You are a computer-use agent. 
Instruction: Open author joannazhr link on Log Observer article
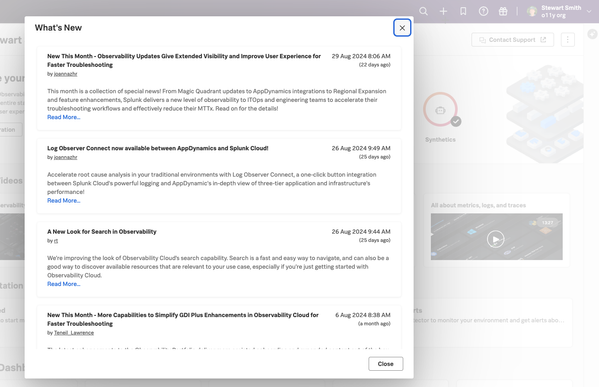coord(65,157)
